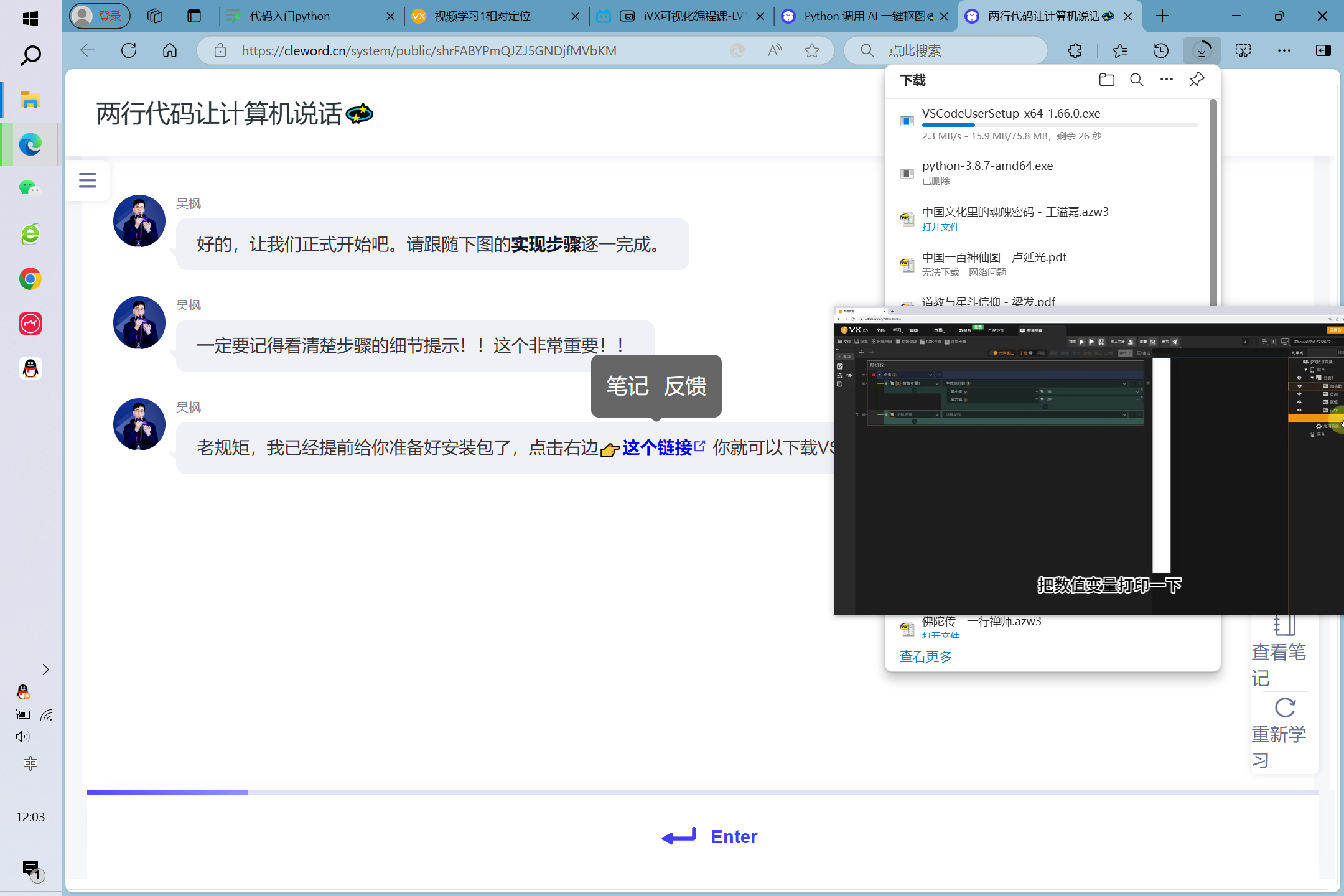Viewport: 1344px width, 896px height.
Task: Toggle the downloads toolbar button
Action: 1202,50
